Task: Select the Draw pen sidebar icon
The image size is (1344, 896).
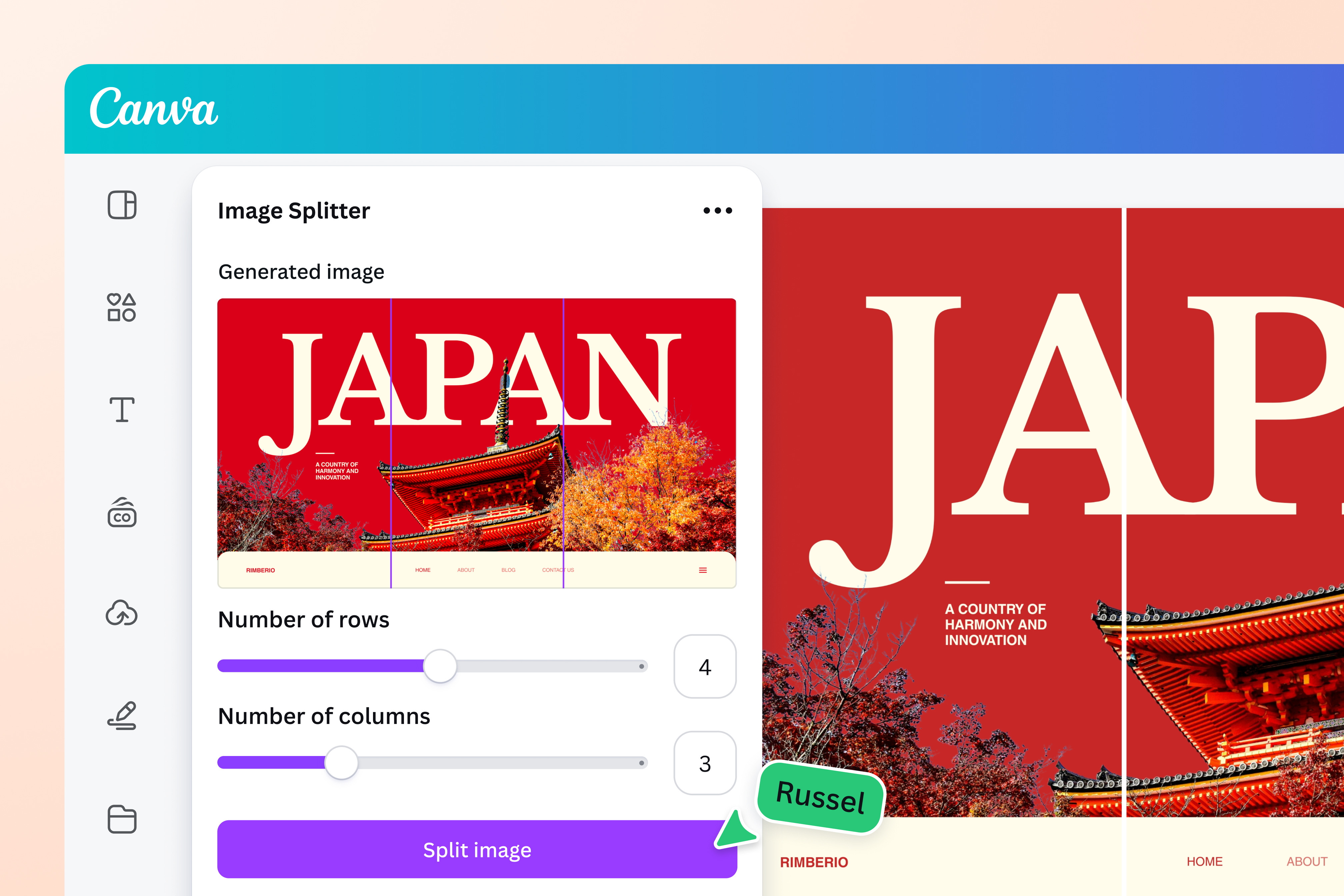Action: coord(122,715)
